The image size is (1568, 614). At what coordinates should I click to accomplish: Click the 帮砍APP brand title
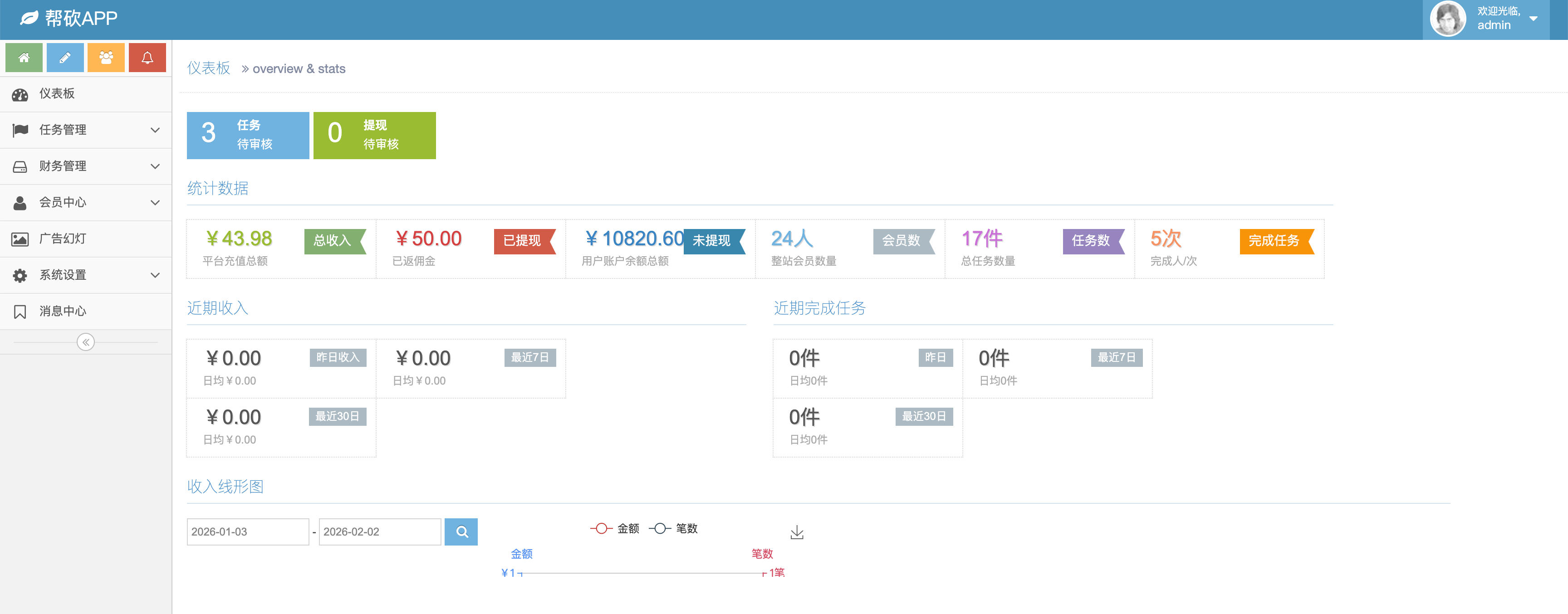[81, 18]
